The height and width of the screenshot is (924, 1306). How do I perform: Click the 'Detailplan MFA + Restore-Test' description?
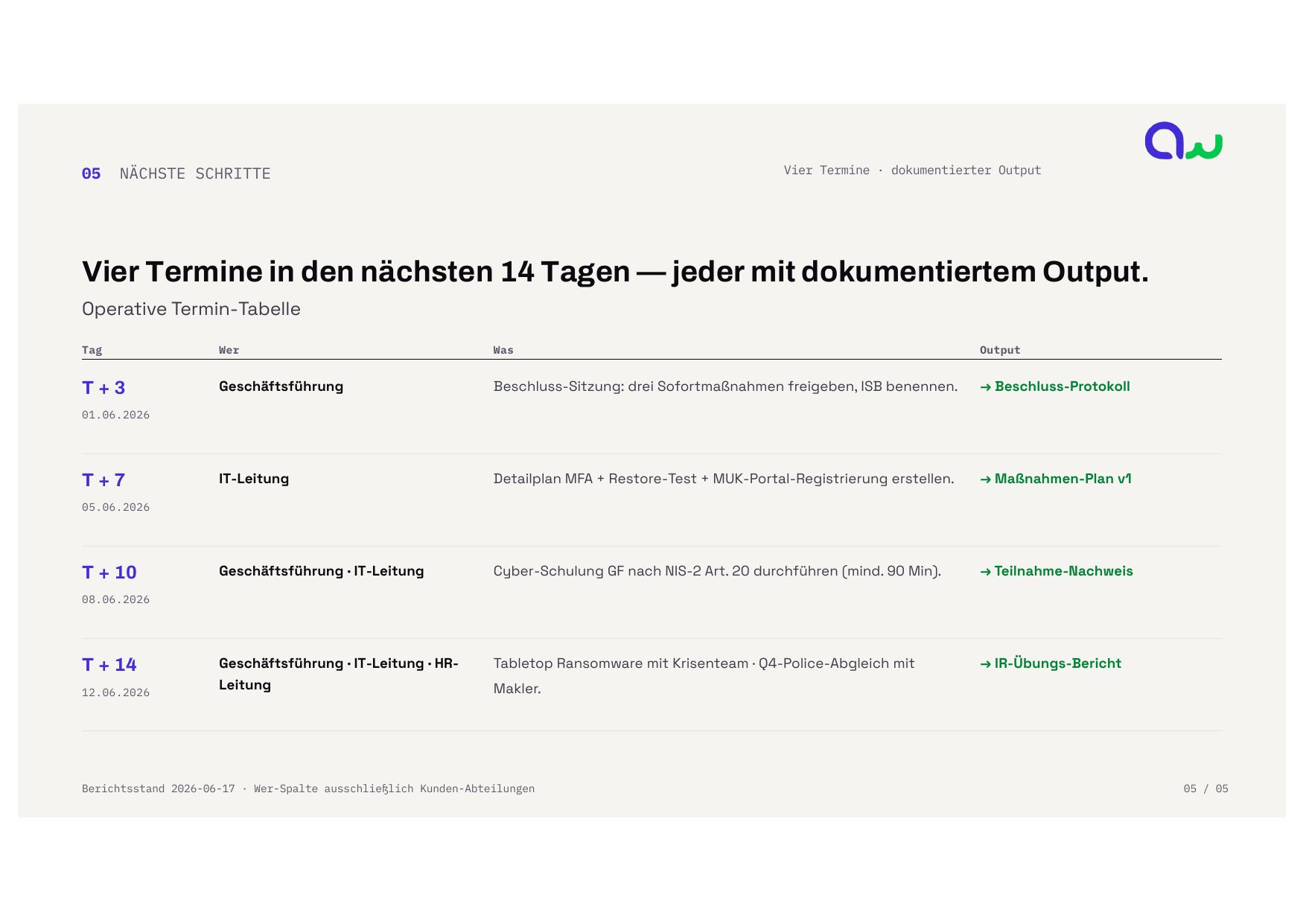pos(724,479)
